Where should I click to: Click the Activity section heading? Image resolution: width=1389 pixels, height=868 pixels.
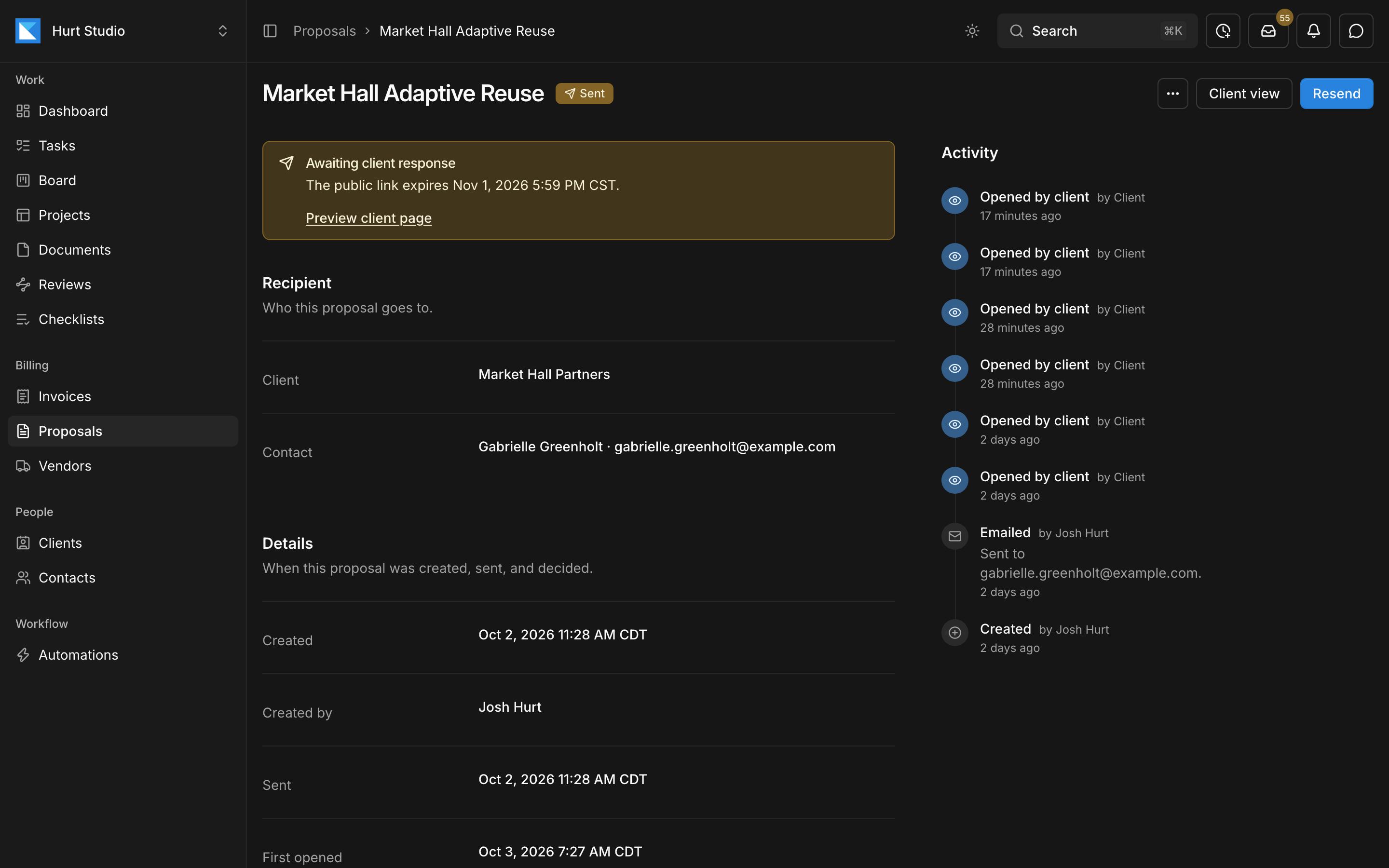(x=969, y=153)
